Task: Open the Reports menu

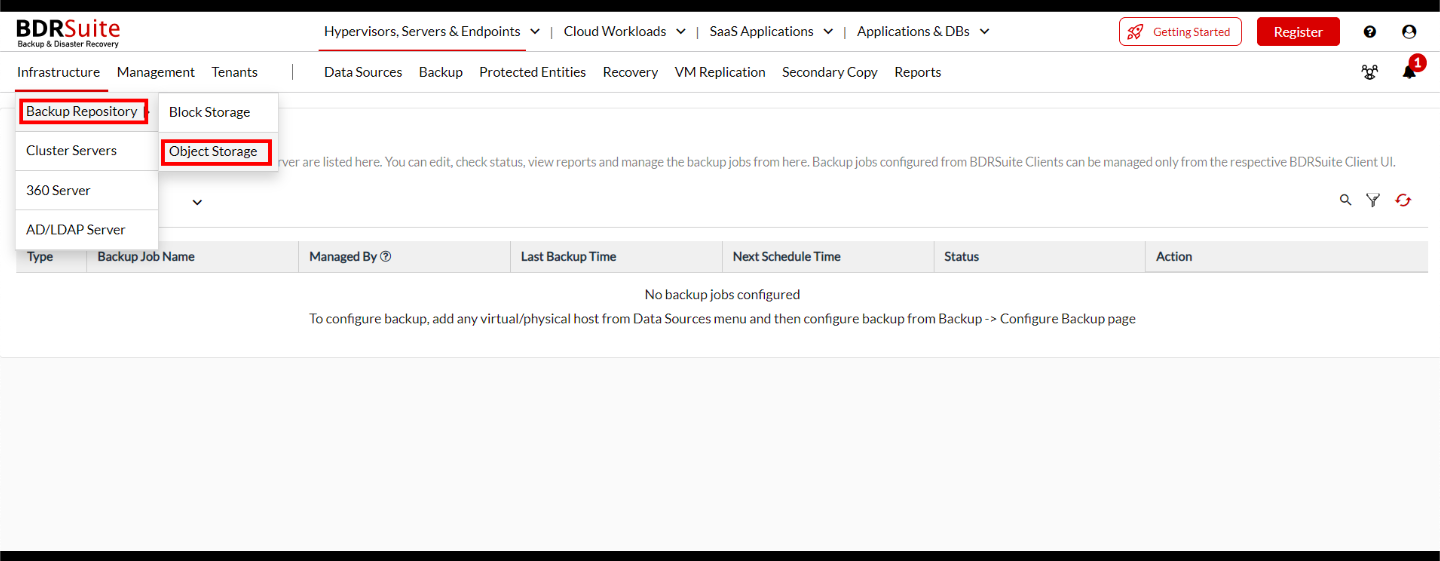Action: click(918, 72)
